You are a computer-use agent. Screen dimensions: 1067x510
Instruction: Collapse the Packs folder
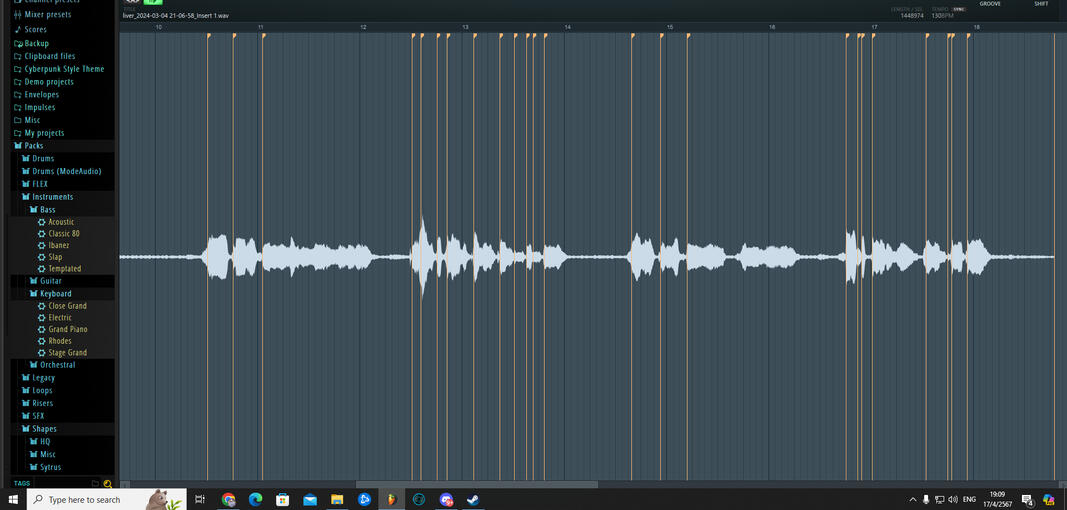pos(33,146)
